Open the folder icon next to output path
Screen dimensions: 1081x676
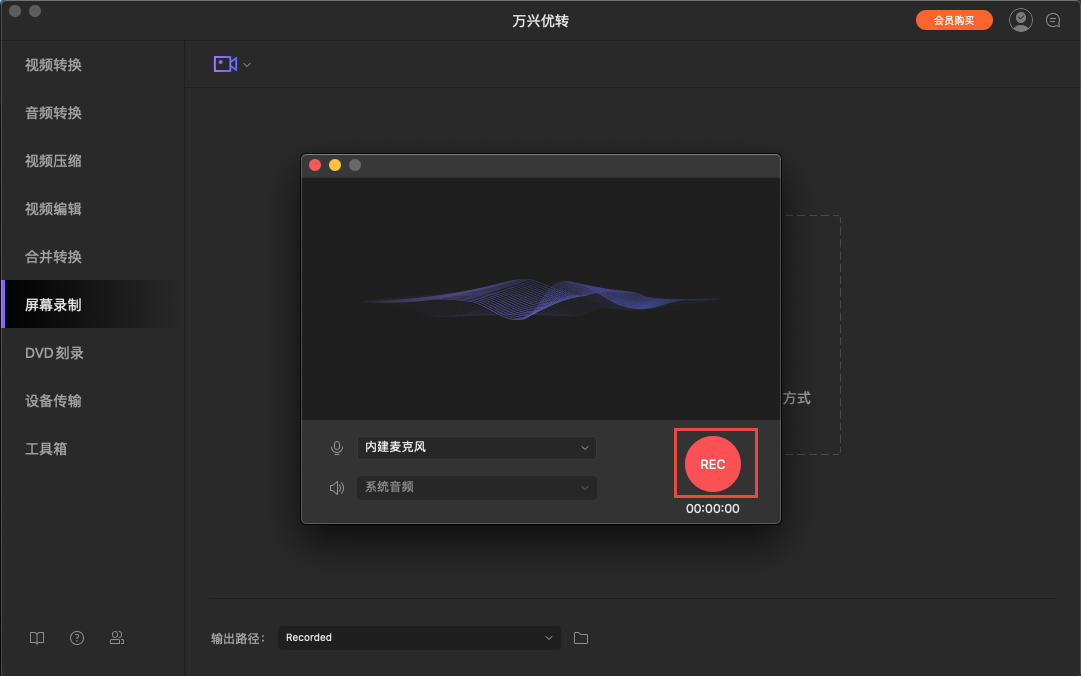pyautogui.click(x=581, y=637)
